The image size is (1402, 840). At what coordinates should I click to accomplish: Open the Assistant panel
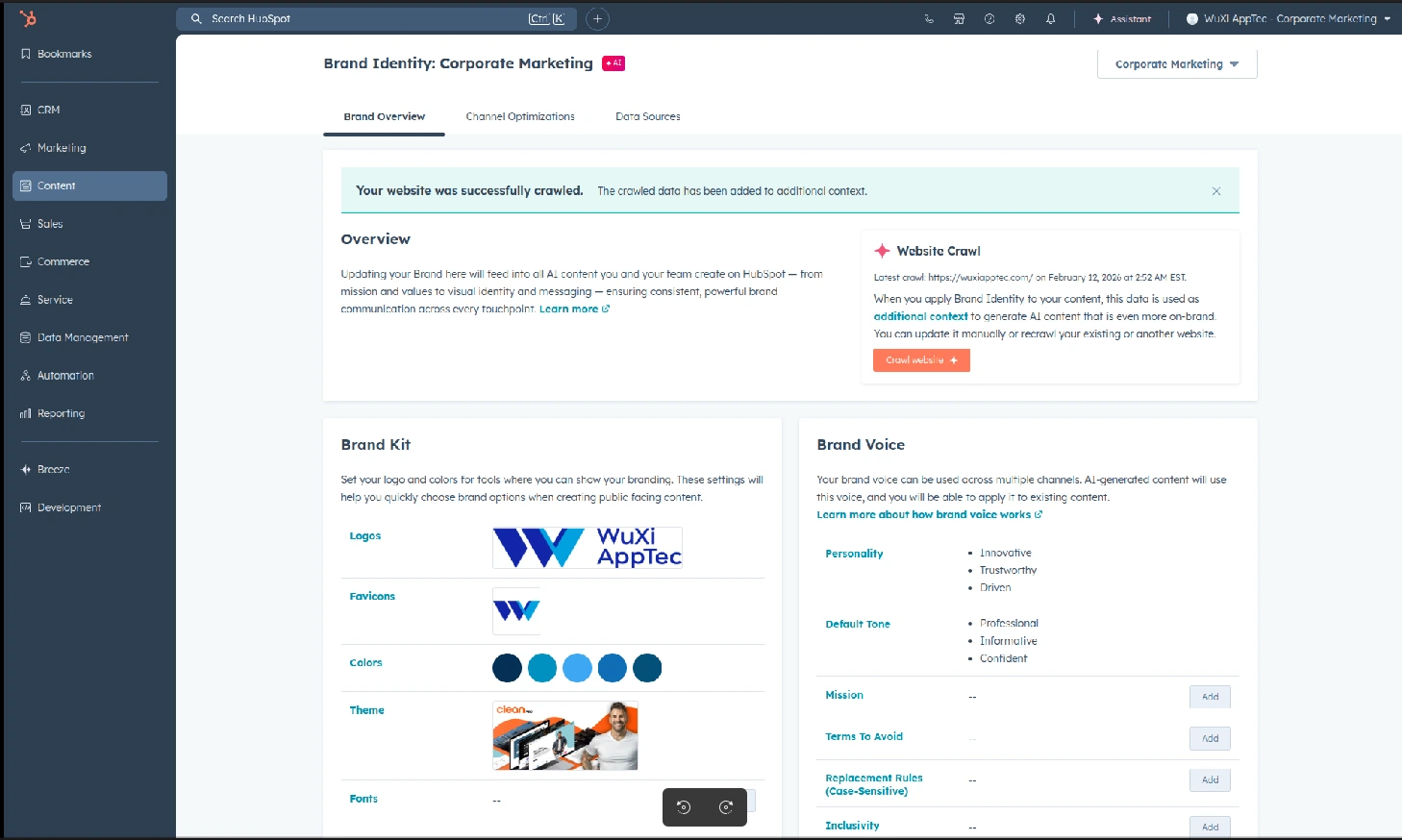[1122, 18]
